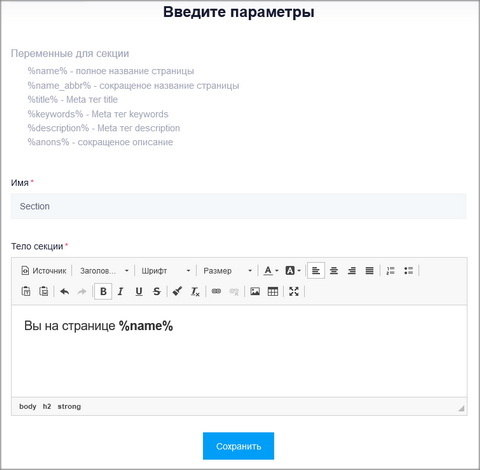
Task: Select h2 in the elements path
Action: tap(47, 406)
